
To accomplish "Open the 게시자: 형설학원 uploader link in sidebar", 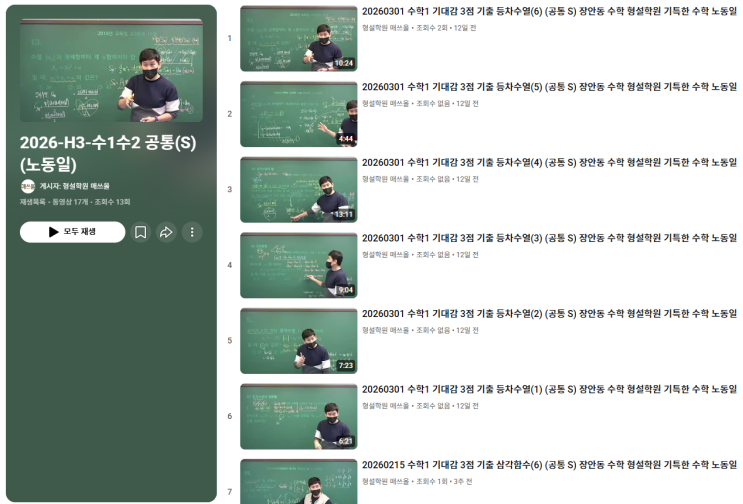I will pos(74,186).
